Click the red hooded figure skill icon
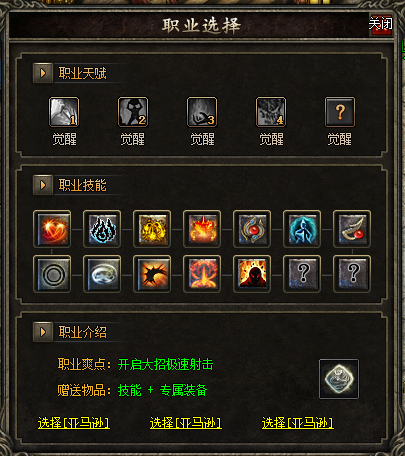 click(x=252, y=274)
